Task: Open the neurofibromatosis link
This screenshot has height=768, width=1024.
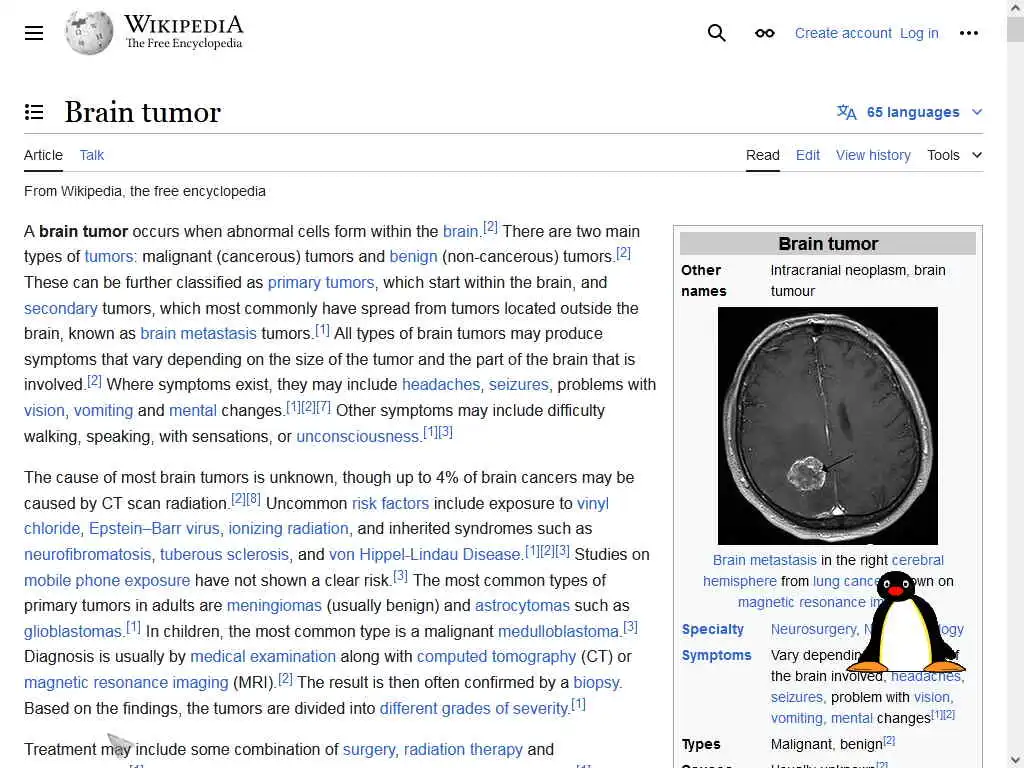Action: [88, 554]
